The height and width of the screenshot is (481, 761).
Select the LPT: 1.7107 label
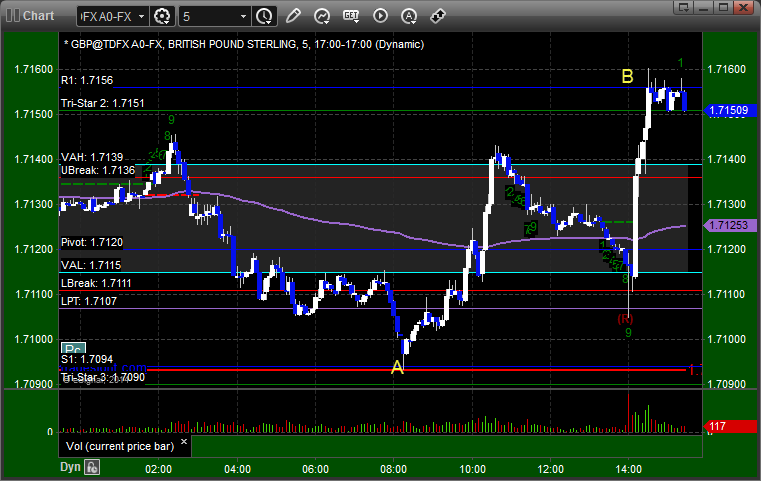pos(89,301)
